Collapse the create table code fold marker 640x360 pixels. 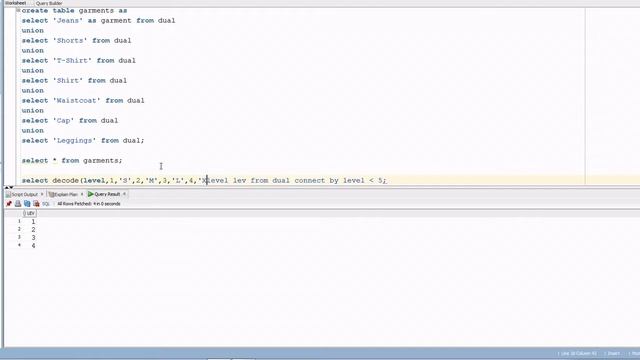coord(18,10)
